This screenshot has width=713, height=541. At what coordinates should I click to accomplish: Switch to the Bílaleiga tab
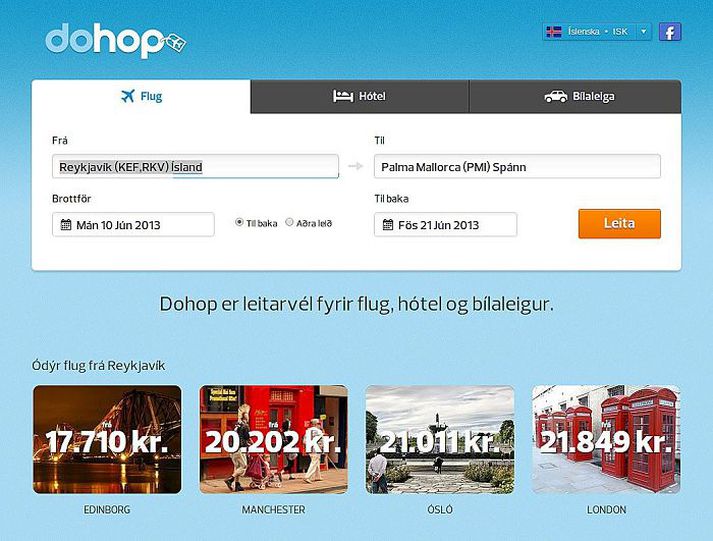pos(575,96)
